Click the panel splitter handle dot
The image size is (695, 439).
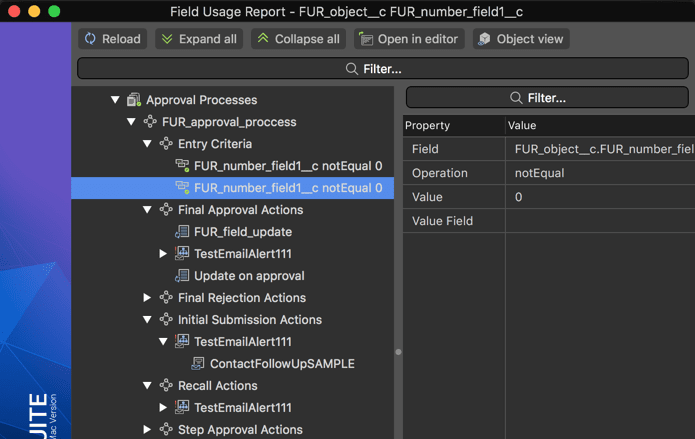tap(398, 352)
